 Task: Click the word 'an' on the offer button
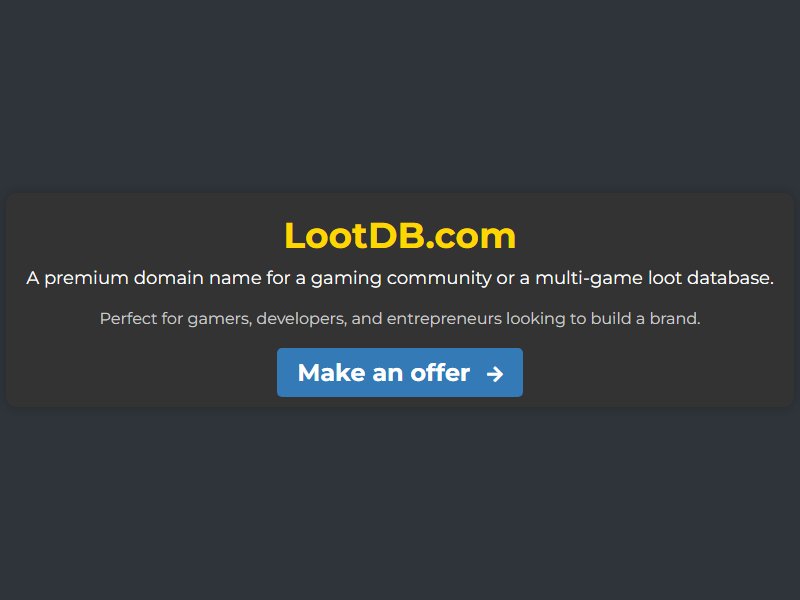point(388,374)
